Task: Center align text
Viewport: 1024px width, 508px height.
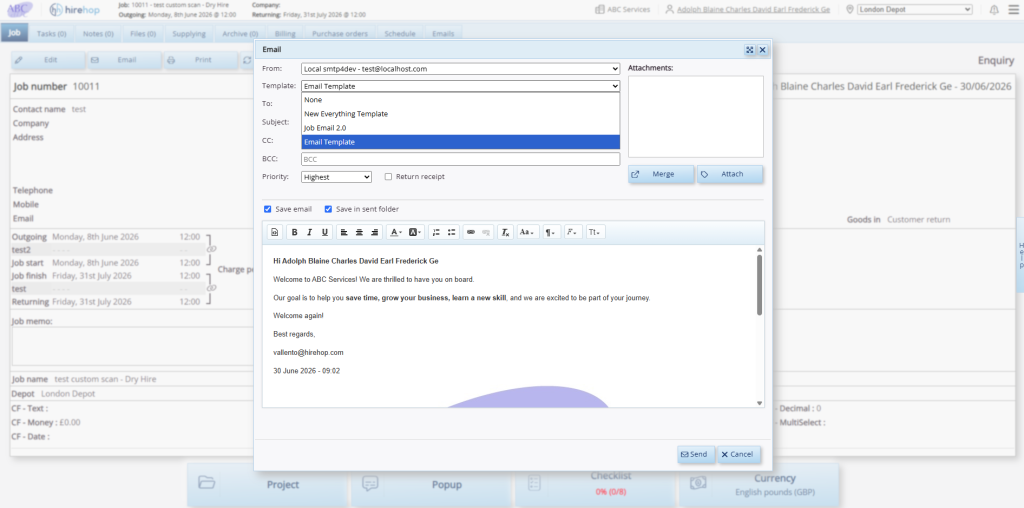Action: tap(359, 232)
